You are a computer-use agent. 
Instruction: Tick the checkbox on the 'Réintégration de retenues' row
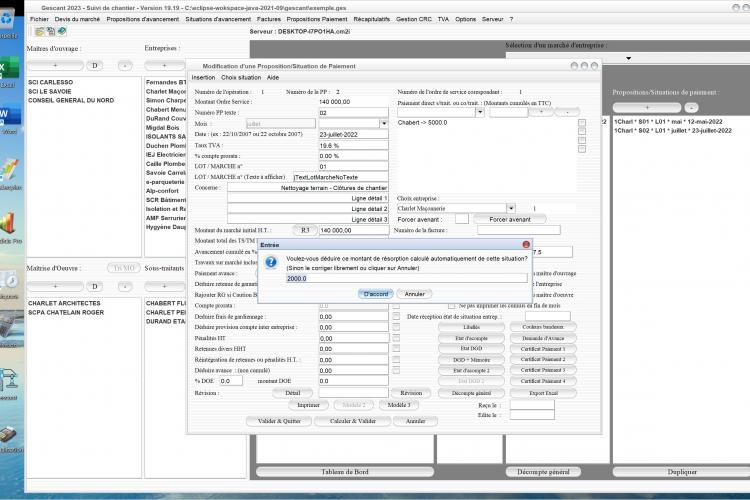tap(396, 359)
